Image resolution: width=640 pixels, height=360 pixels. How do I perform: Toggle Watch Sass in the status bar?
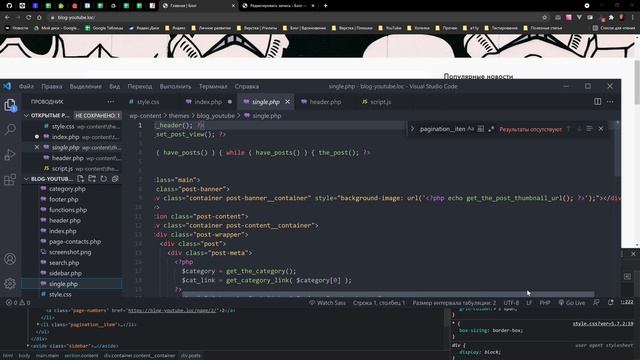(327, 302)
